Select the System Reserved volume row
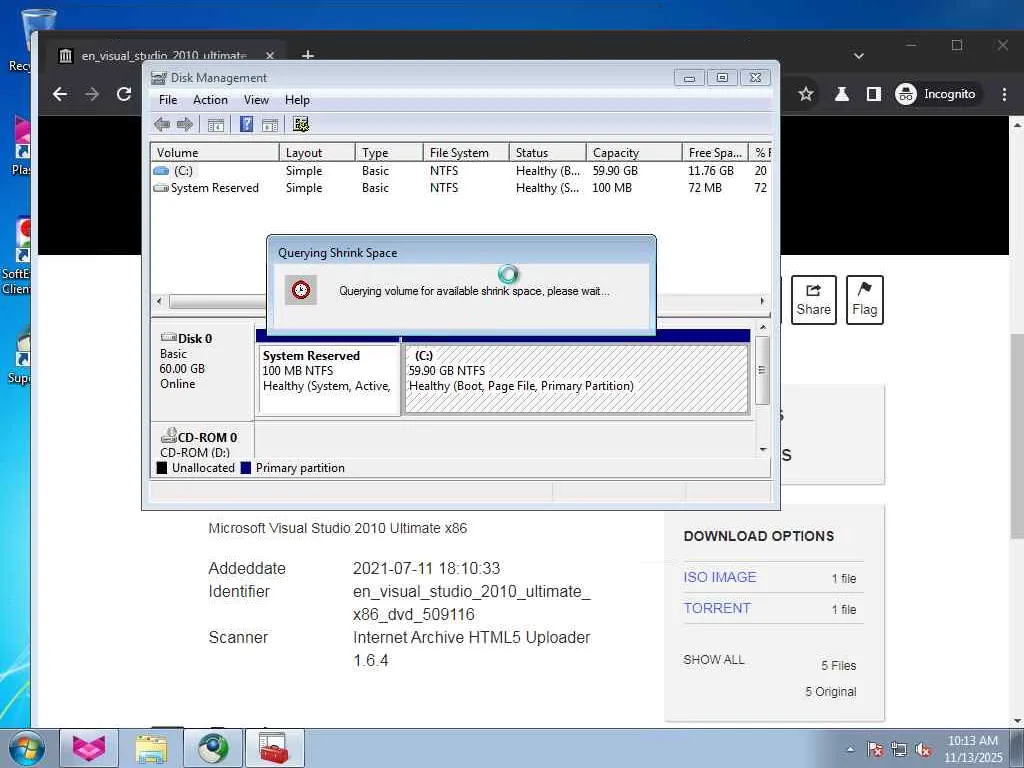Viewport: 1024px width, 768px height. click(460, 187)
